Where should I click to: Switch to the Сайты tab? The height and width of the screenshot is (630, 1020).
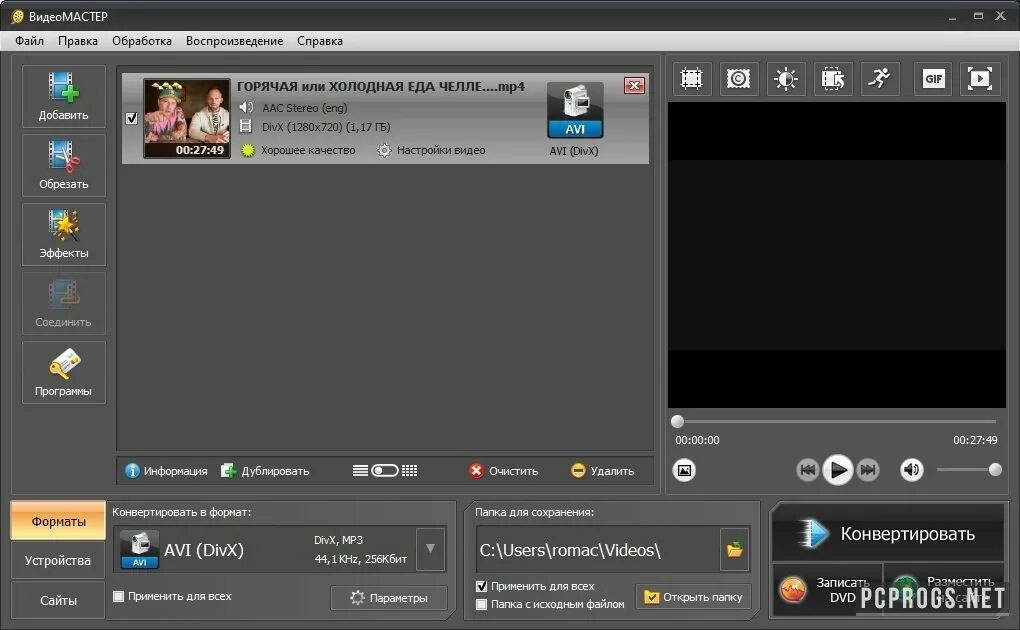pyautogui.click(x=58, y=600)
